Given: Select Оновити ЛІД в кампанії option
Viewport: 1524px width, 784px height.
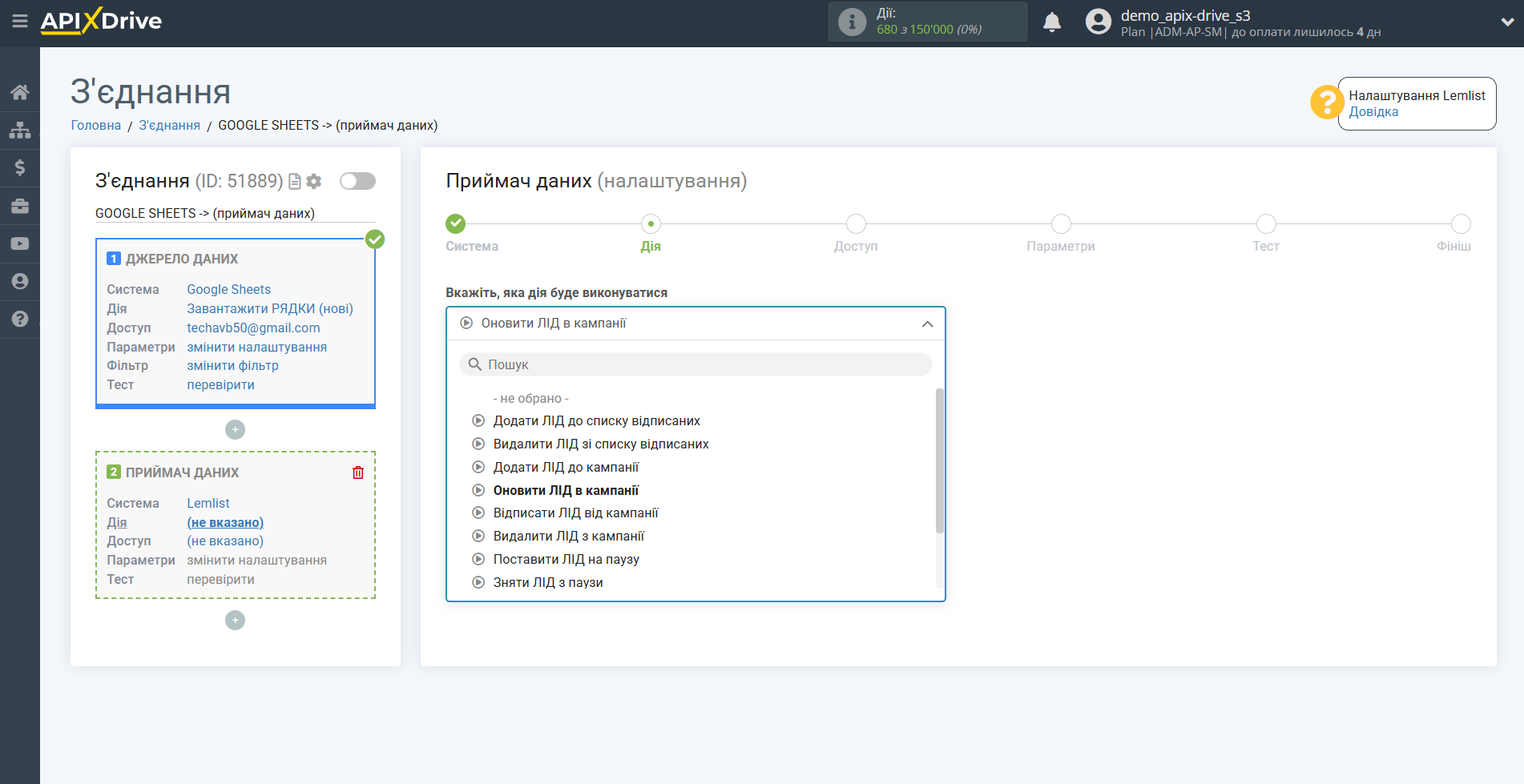Looking at the screenshot, I should pyautogui.click(x=566, y=491).
